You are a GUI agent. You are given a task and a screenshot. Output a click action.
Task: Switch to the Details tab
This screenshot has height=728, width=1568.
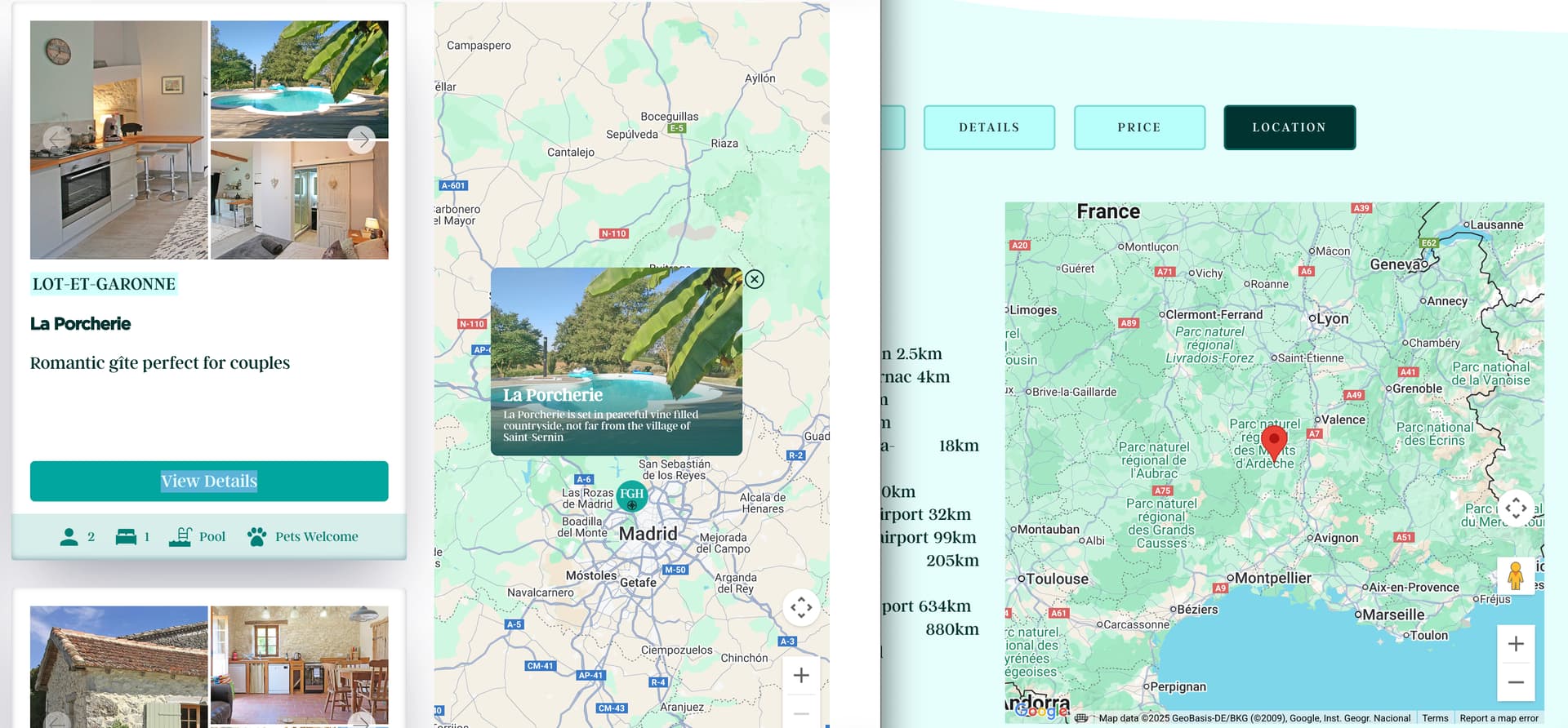pos(989,127)
